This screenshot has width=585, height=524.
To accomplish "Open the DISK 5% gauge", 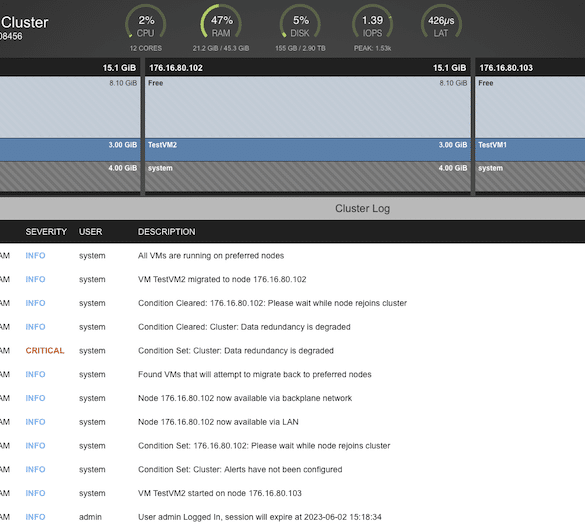I will (300, 22).
